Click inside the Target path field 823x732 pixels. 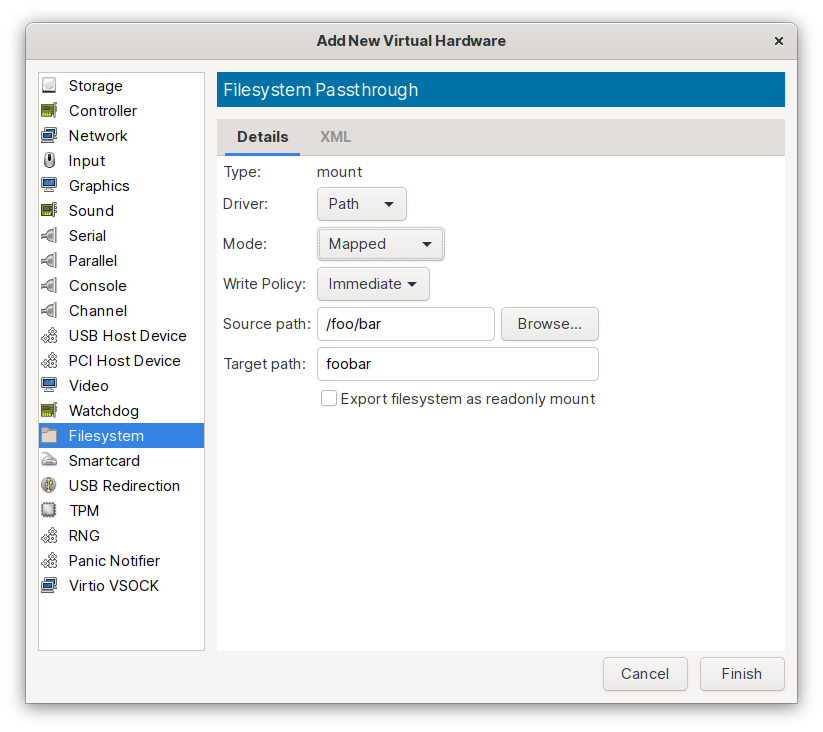click(x=457, y=364)
